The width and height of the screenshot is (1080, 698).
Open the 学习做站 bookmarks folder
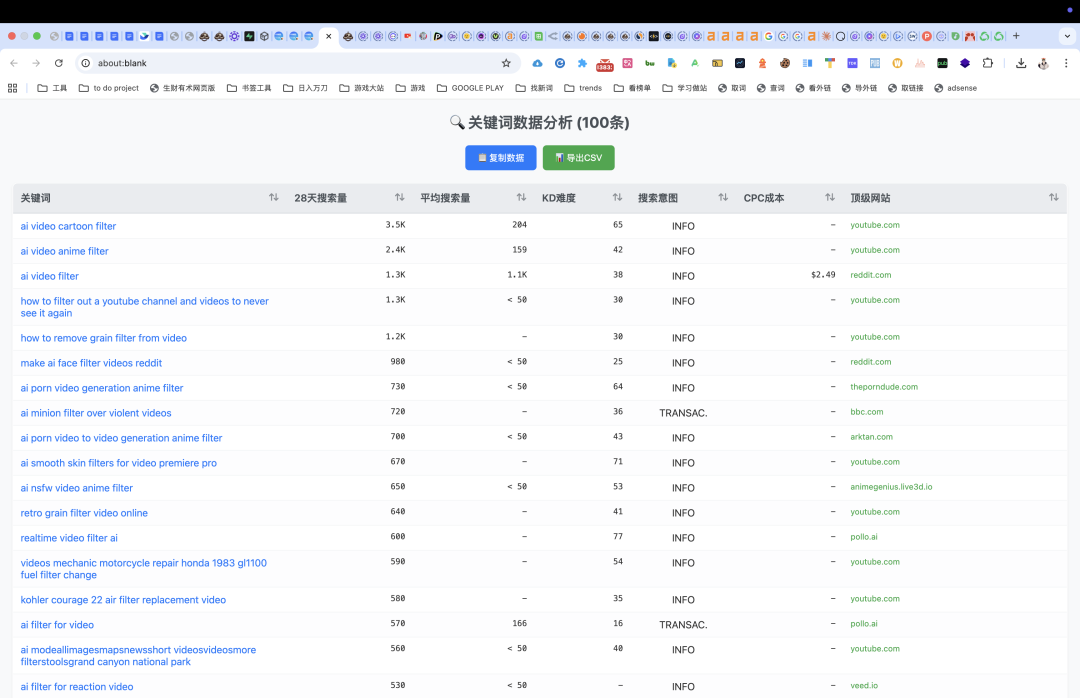[685, 88]
